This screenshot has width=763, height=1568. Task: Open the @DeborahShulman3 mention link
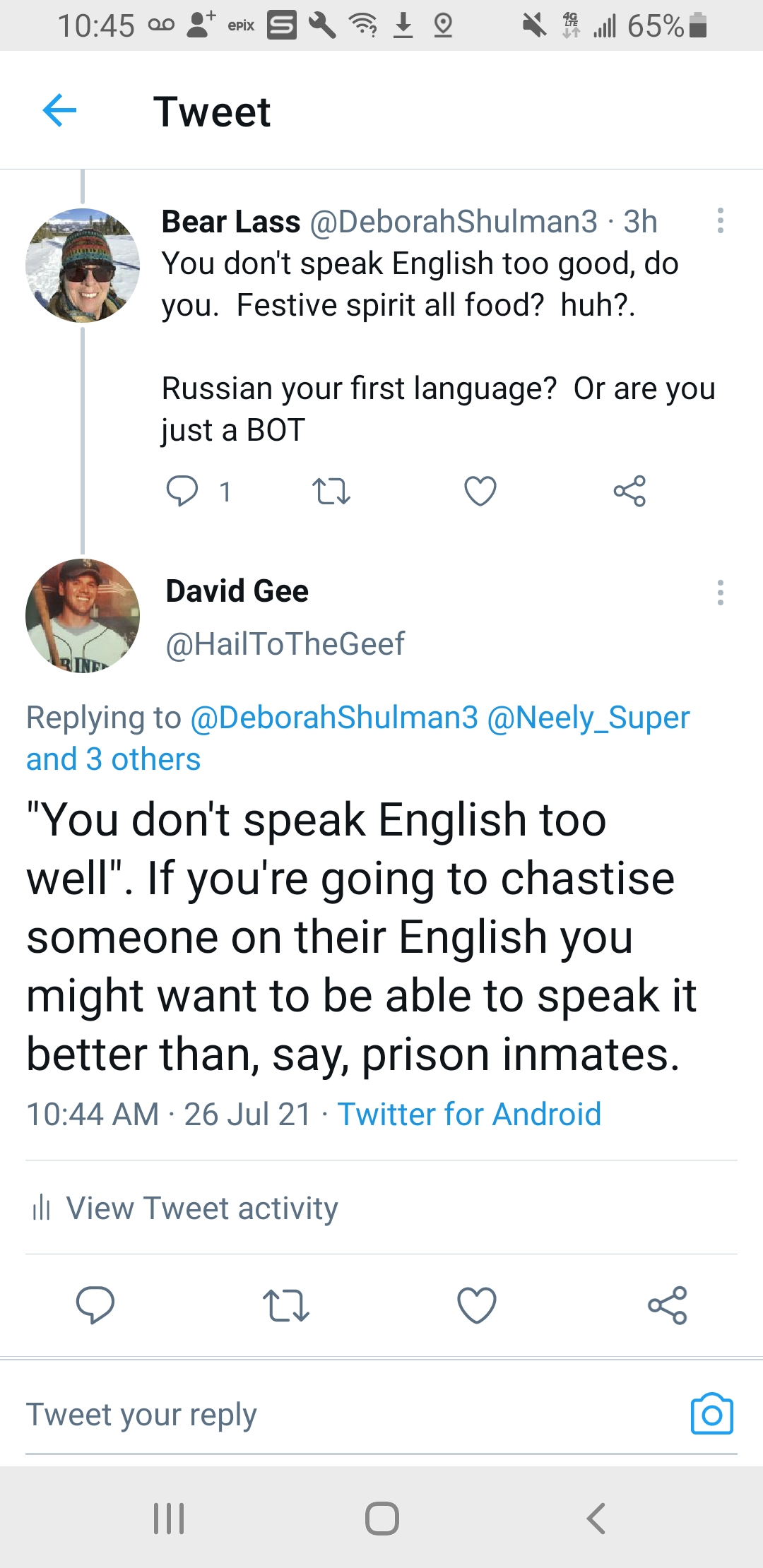pos(334,718)
